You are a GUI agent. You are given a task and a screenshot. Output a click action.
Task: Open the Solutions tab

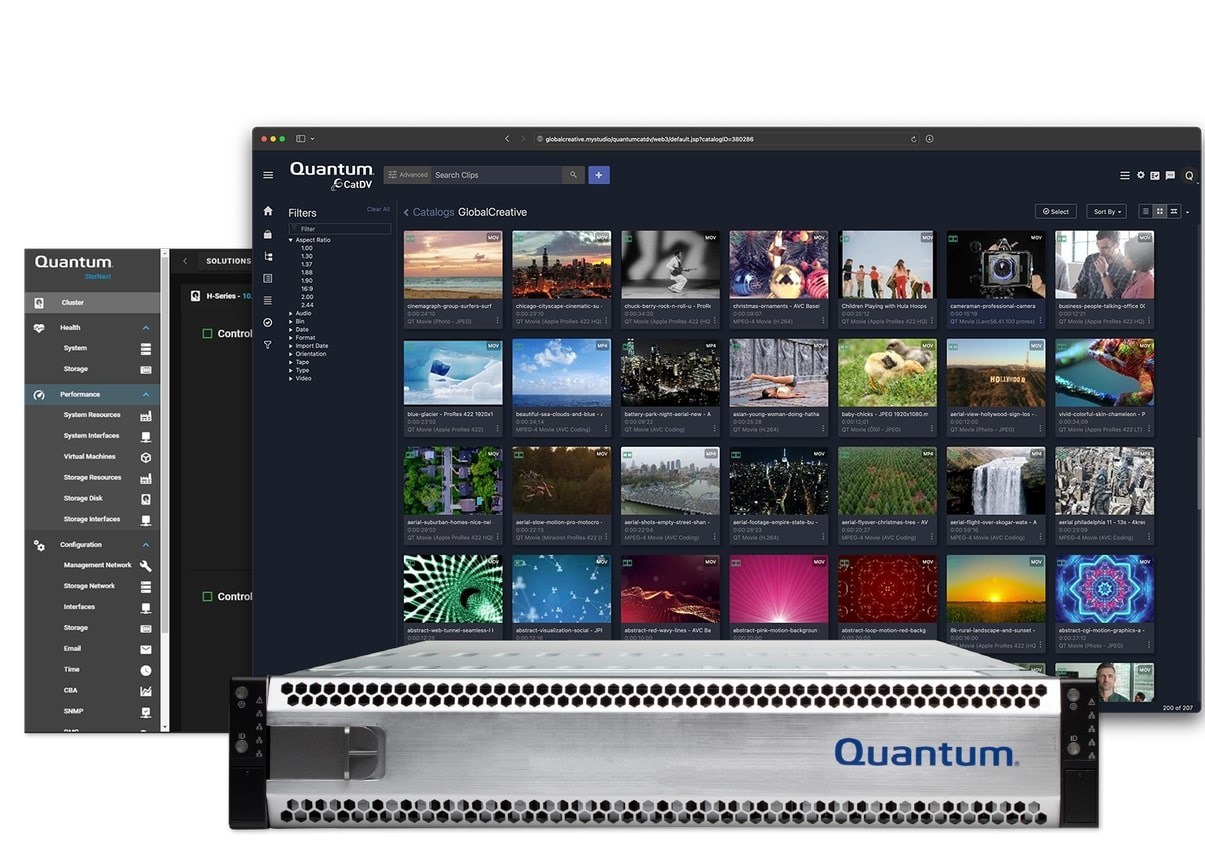click(228, 261)
